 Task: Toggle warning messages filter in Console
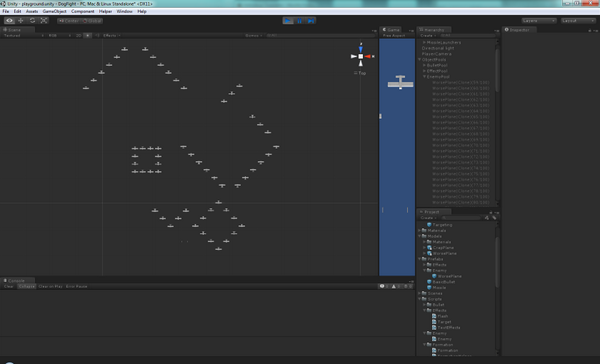[396, 286]
